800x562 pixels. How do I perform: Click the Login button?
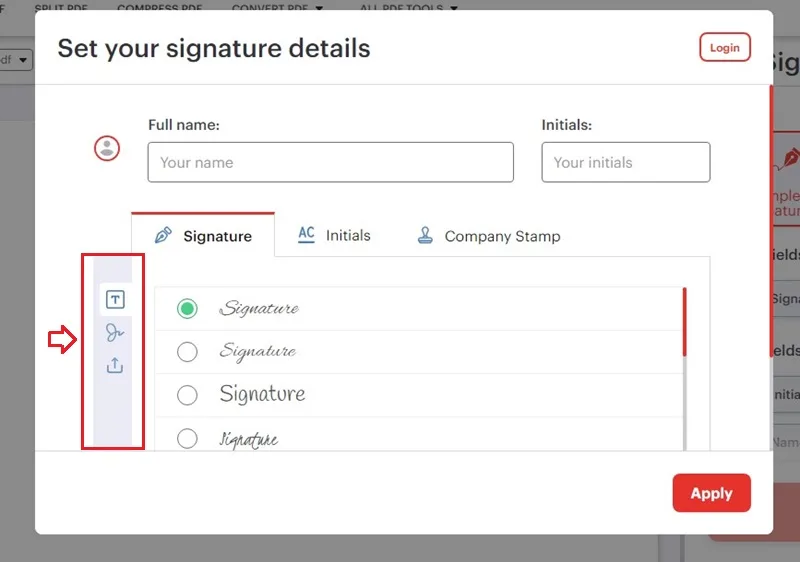[724, 47]
